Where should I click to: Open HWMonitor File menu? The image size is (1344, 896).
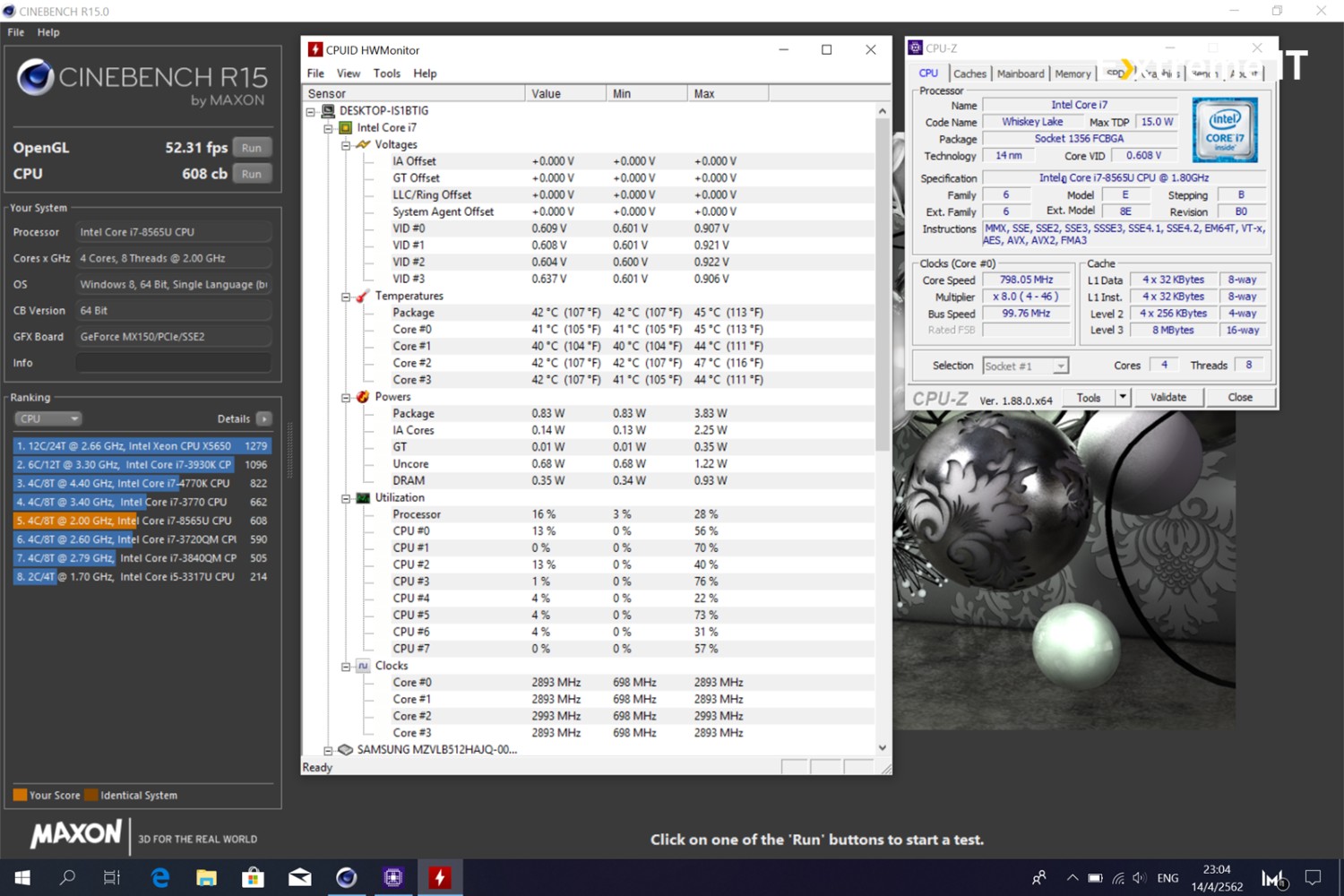[315, 73]
